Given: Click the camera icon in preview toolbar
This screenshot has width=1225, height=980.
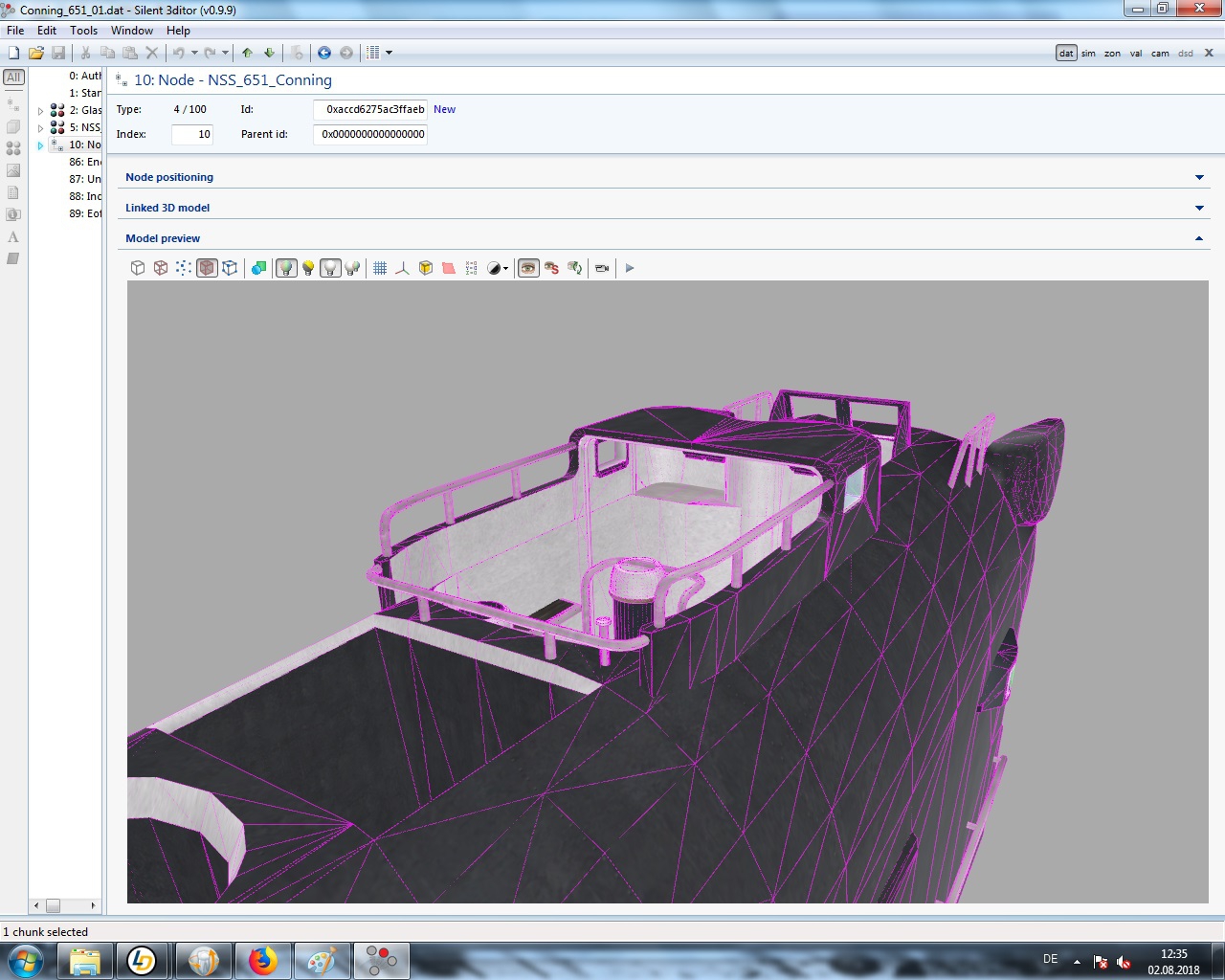Looking at the screenshot, I should click(602, 268).
